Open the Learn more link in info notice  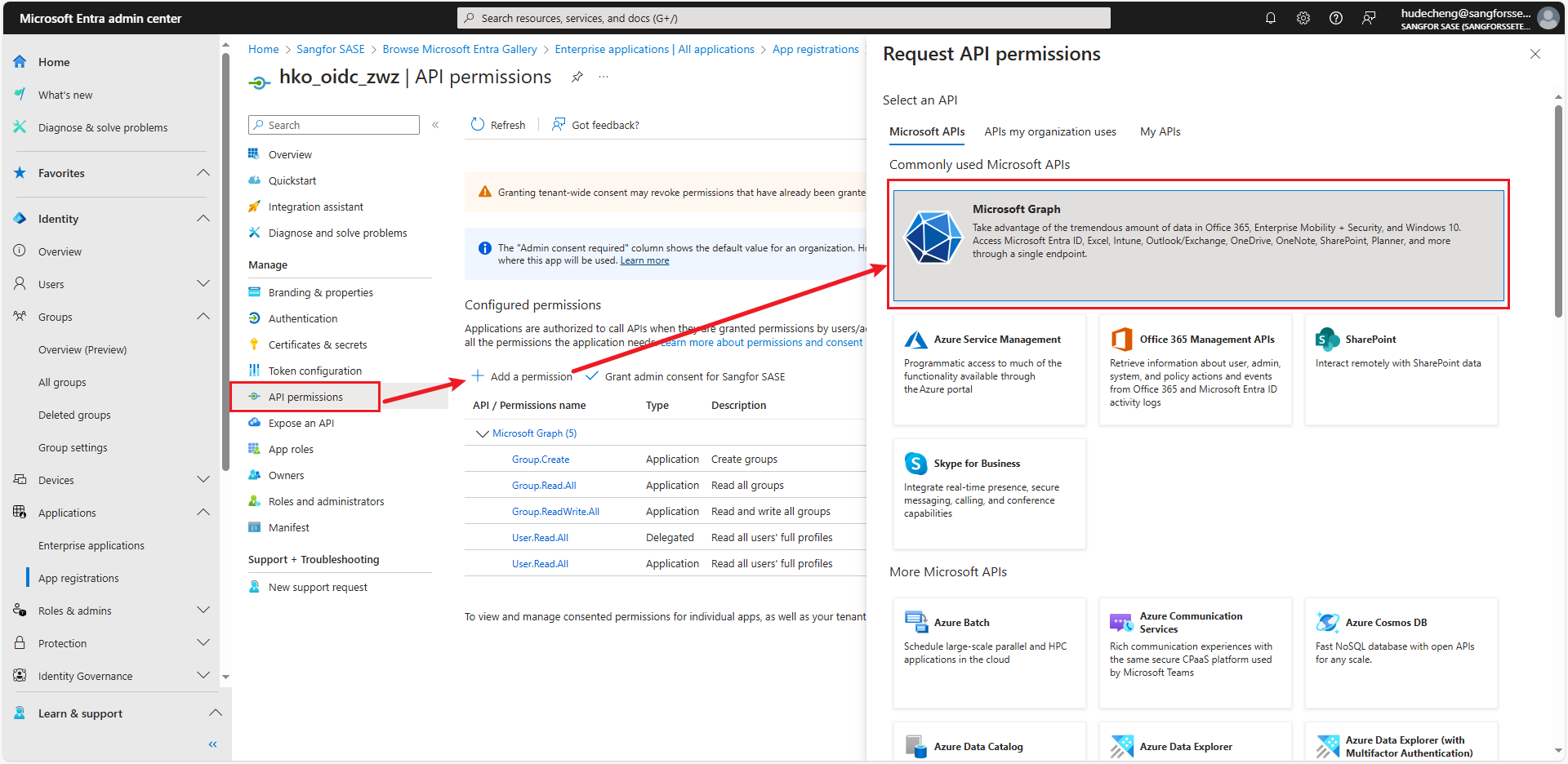[x=644, y=260]
